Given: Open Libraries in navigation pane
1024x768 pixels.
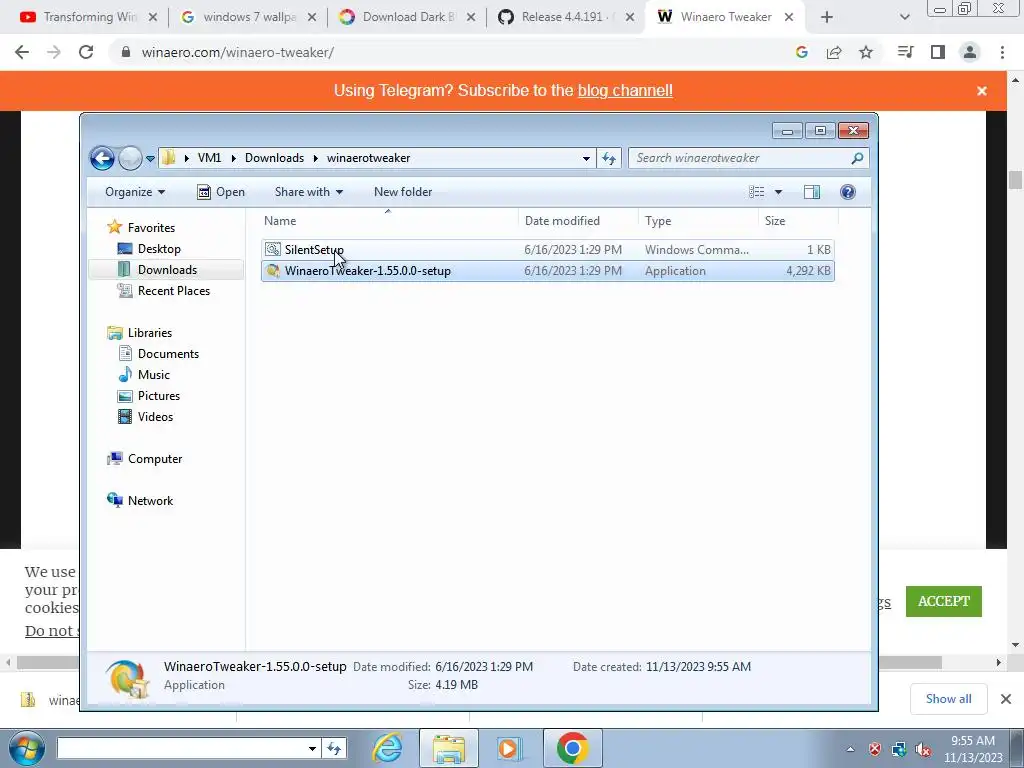Looking at the screenshot, I should pos(150,332).
